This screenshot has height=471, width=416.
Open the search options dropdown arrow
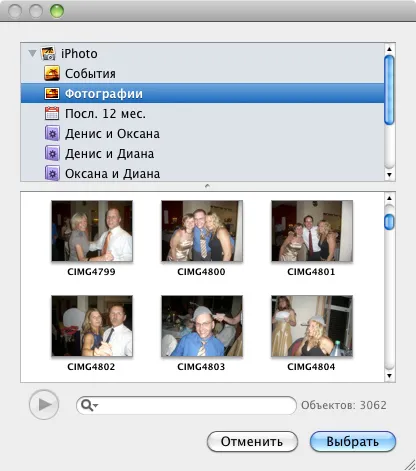click(96, 406)
